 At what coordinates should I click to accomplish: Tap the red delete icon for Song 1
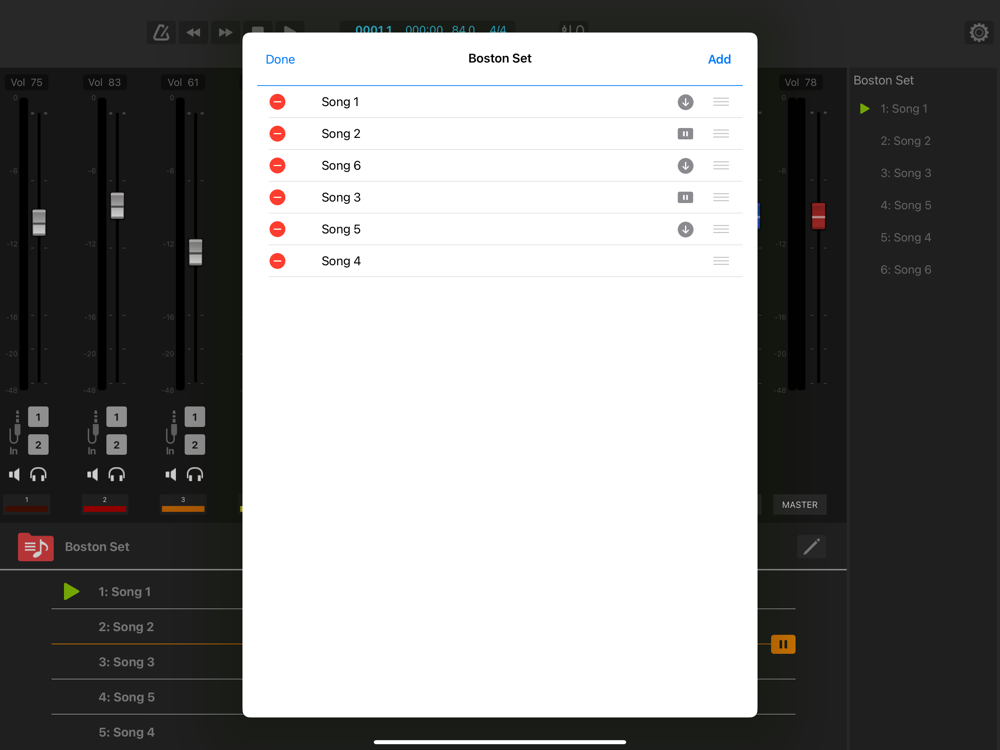pyautogui.click(x=278, y=102)
